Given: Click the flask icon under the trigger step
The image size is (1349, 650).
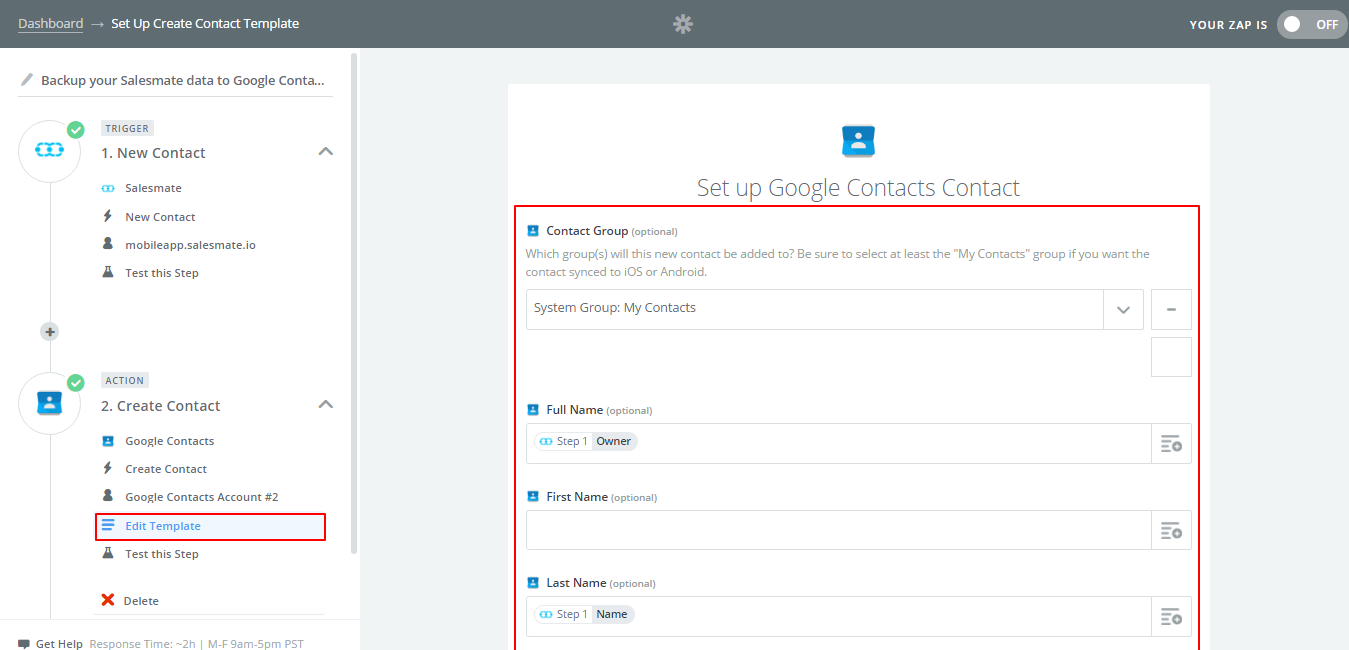Looking at the screenshot, I should [x=108, y=272].
